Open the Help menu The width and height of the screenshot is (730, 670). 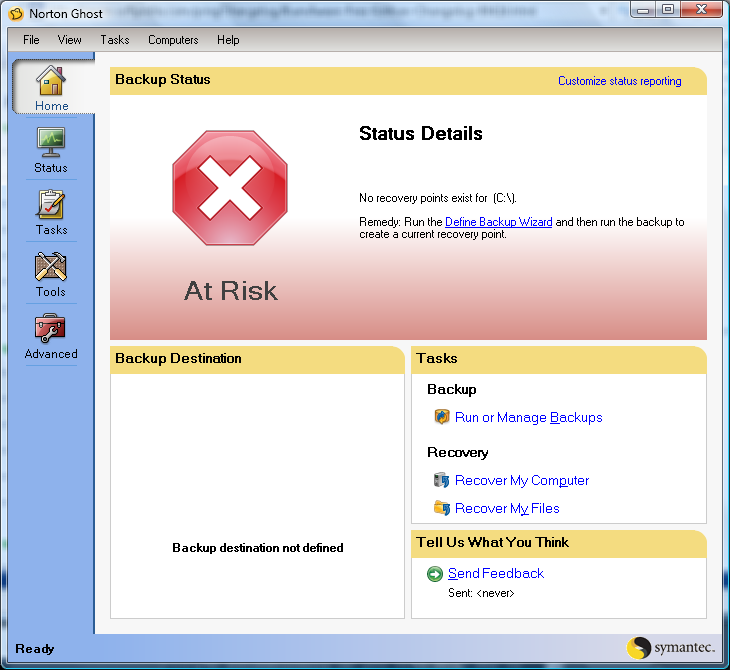pos(228,40)
